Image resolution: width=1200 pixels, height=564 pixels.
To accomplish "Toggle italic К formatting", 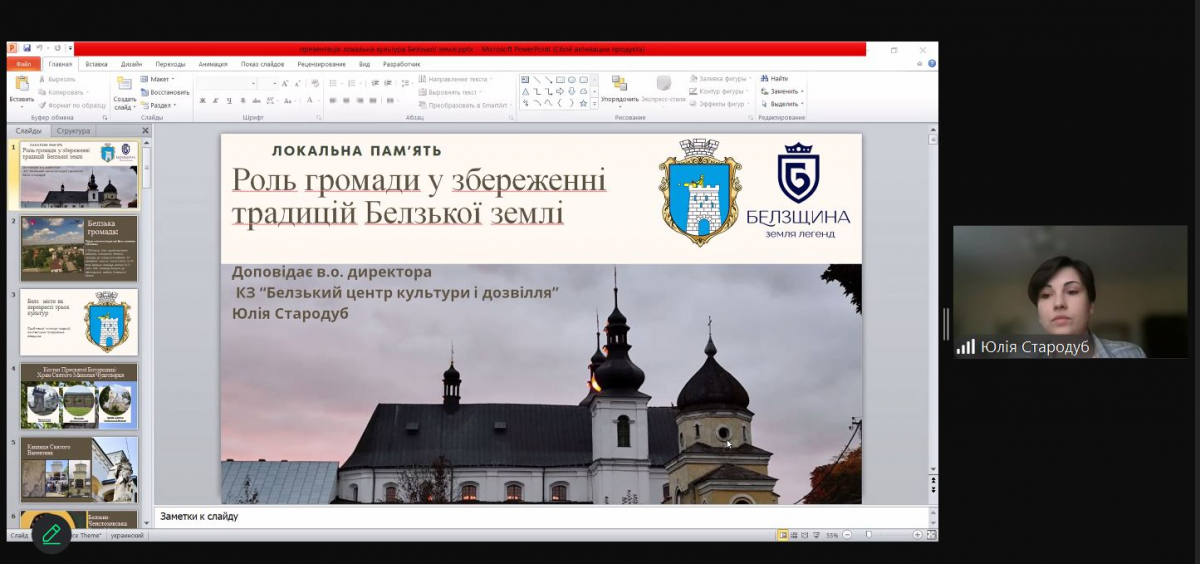I will click(x=215, y=101).
